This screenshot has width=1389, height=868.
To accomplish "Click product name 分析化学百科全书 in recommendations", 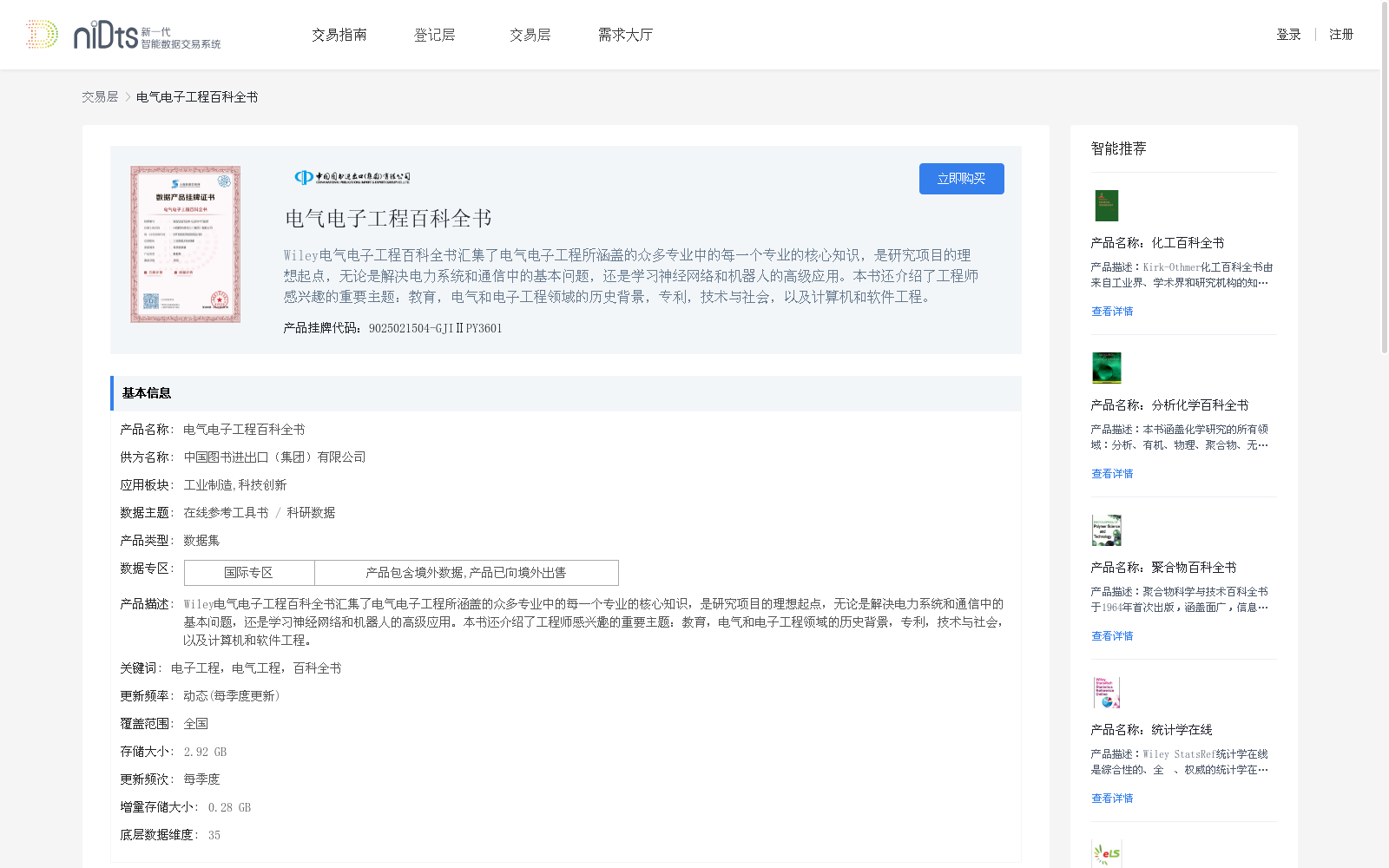I will [x=1200, y=405].
